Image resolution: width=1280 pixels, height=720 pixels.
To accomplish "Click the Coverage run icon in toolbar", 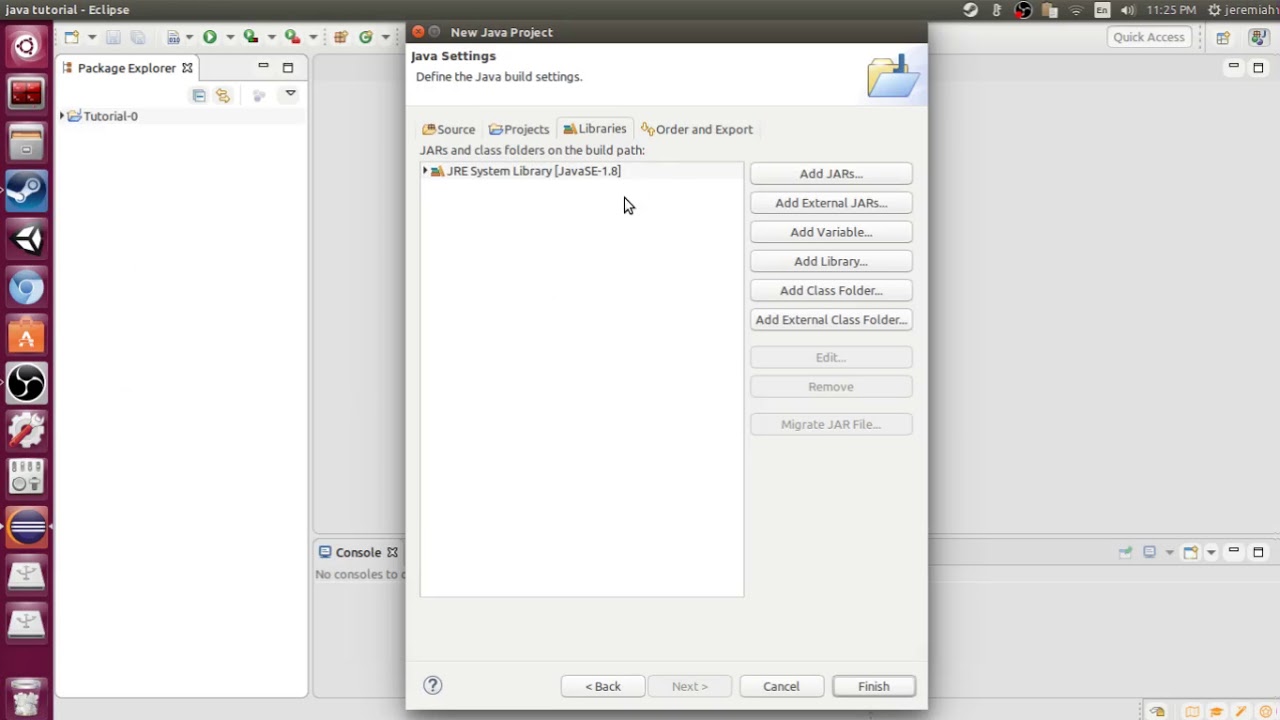I will click(x=251, y=37).
